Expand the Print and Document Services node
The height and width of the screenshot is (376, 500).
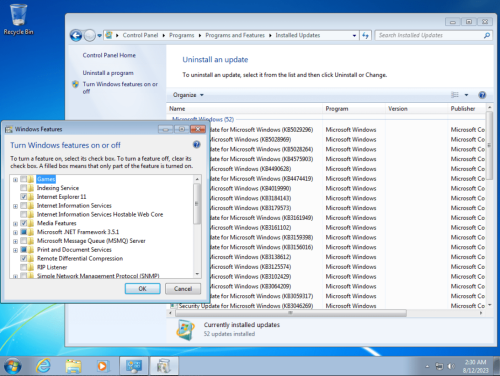tap(15, 250)
